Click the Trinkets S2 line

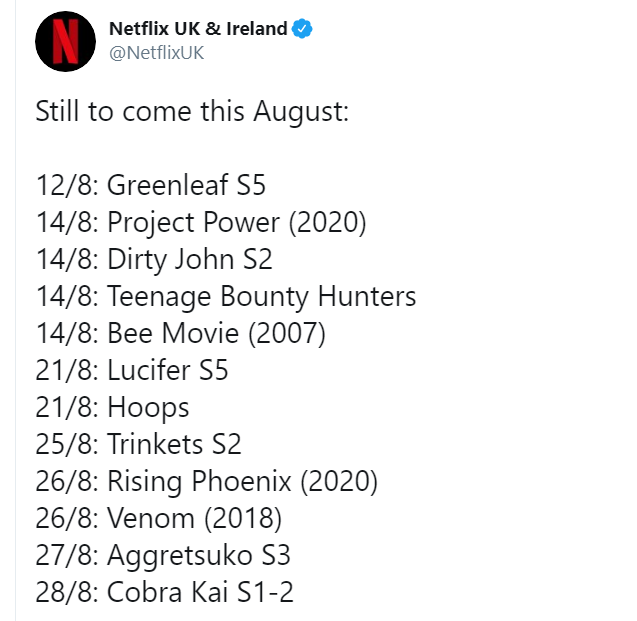click(x=139, y=444)
